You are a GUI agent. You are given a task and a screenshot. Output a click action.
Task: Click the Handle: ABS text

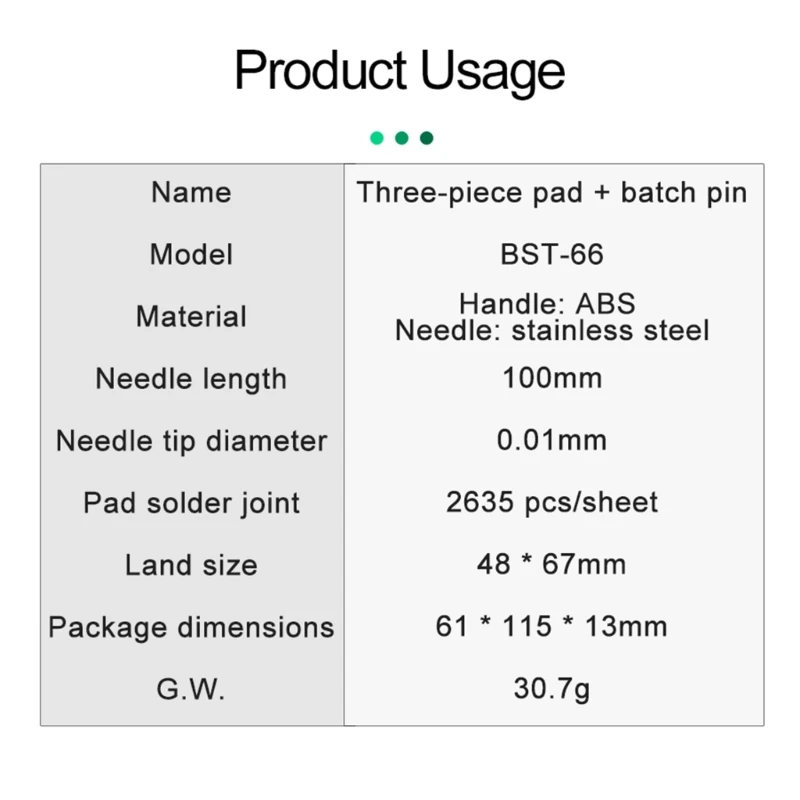547,303
